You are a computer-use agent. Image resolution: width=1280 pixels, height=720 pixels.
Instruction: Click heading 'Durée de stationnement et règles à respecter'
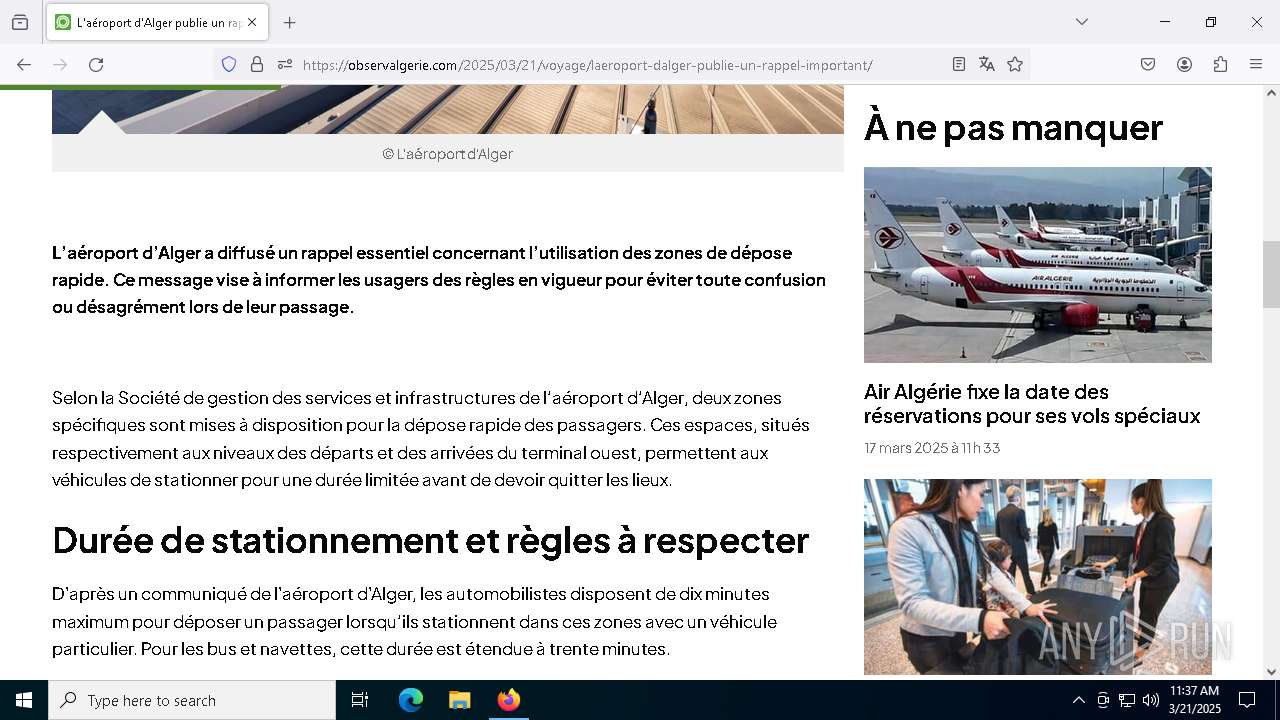(430, 540)
